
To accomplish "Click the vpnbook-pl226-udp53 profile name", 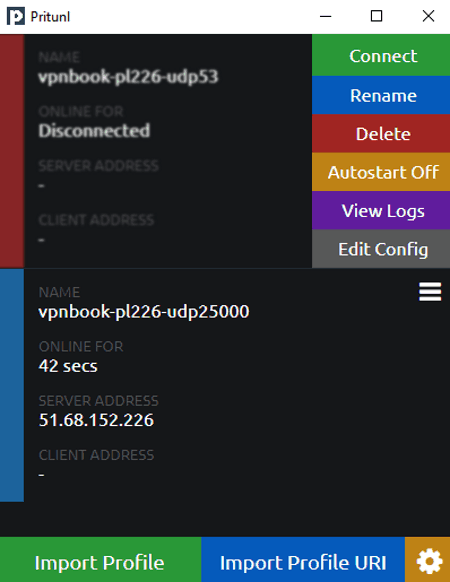I will tap(128, 76).
